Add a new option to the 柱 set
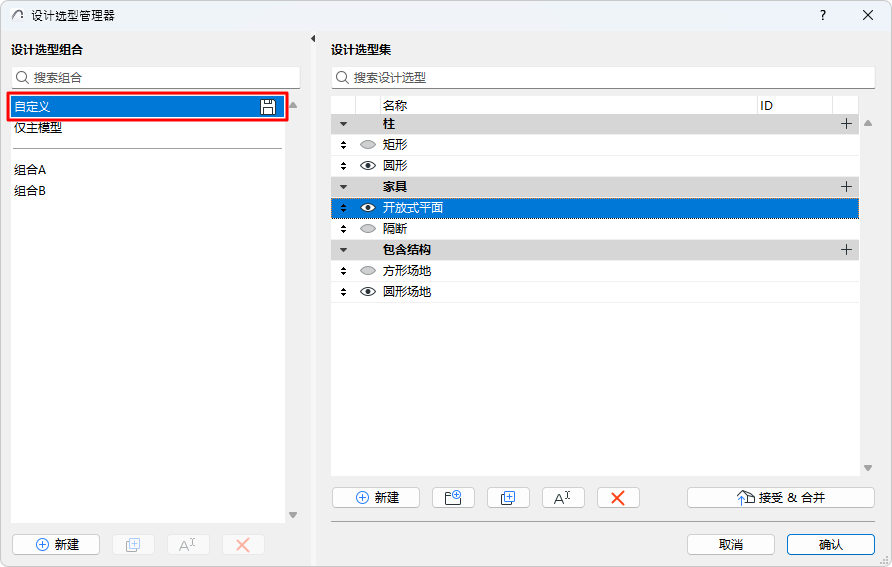This screenshot has width=892, height=567. pyautogui.click(x=846, y=123)
